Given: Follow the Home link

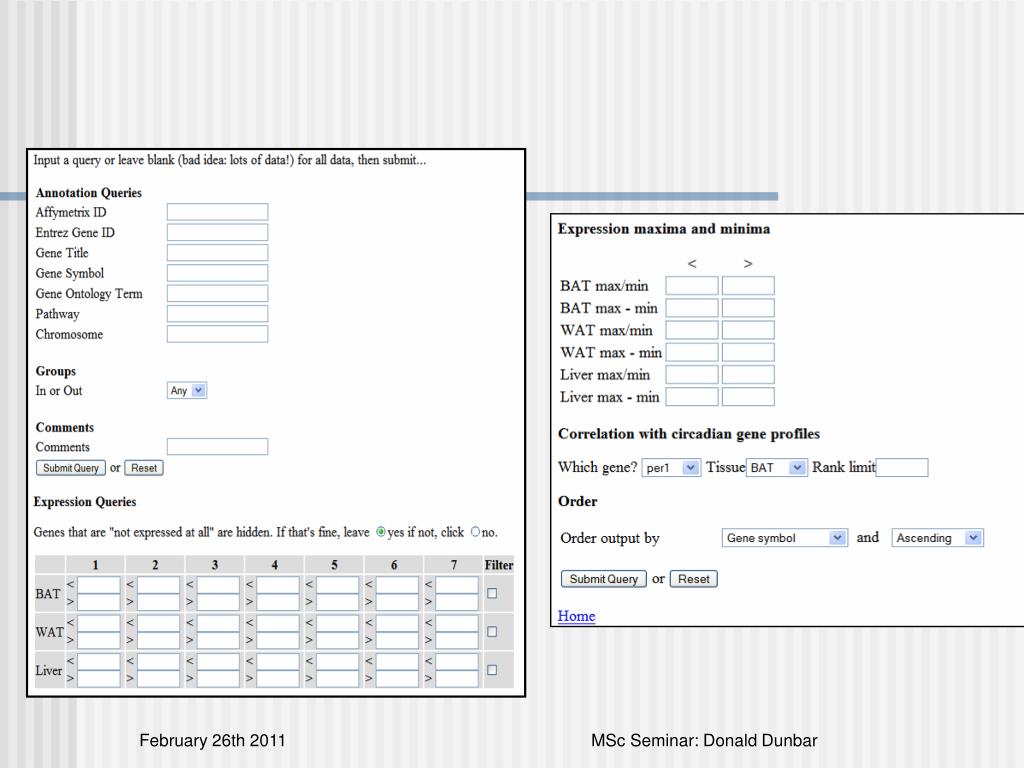Looking at the screenshot, I should pyautogui.click(x=577, y=616).
